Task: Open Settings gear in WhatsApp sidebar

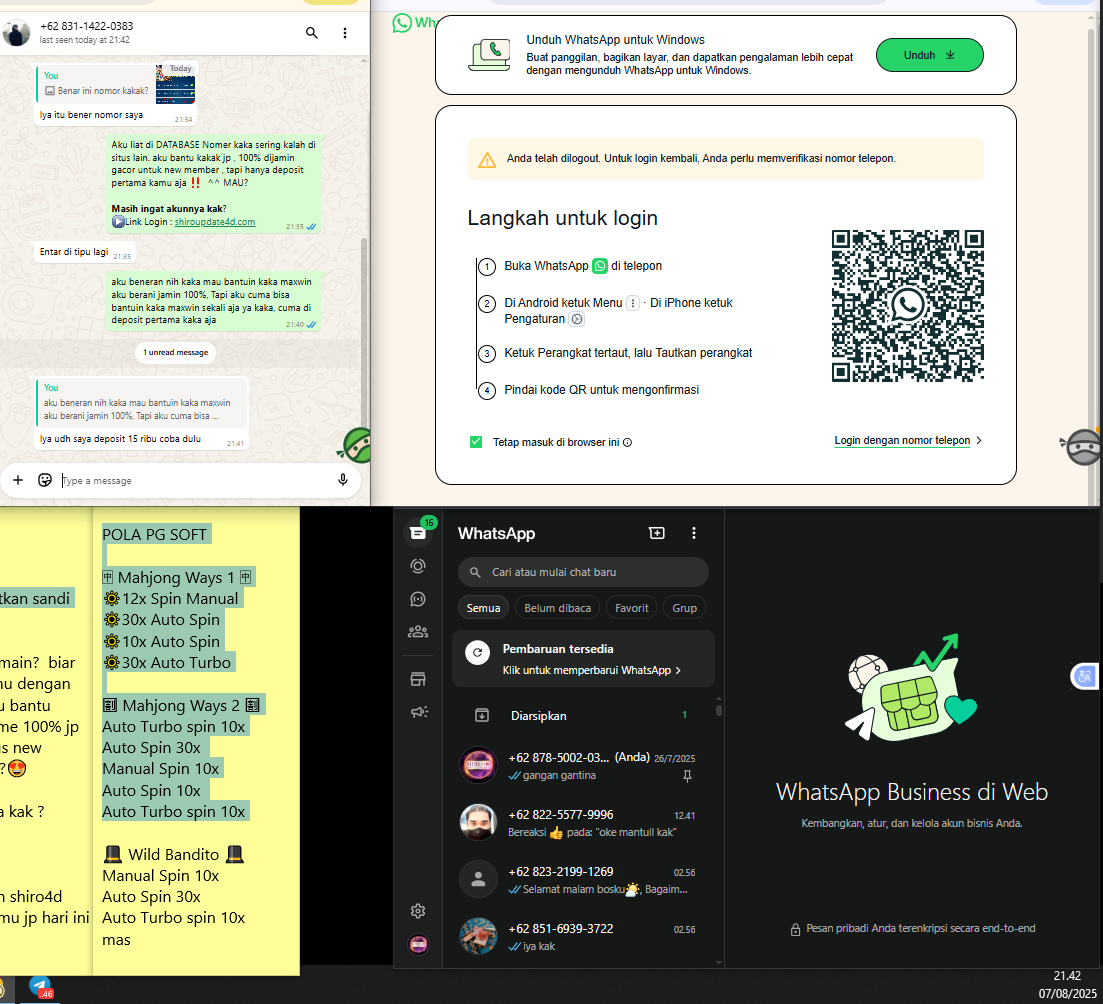Action: click(x=418, y=911)
